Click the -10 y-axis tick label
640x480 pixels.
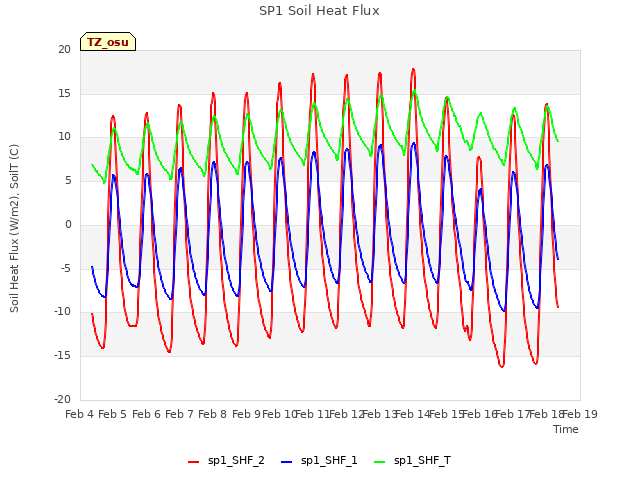click(x=62, y=311)
